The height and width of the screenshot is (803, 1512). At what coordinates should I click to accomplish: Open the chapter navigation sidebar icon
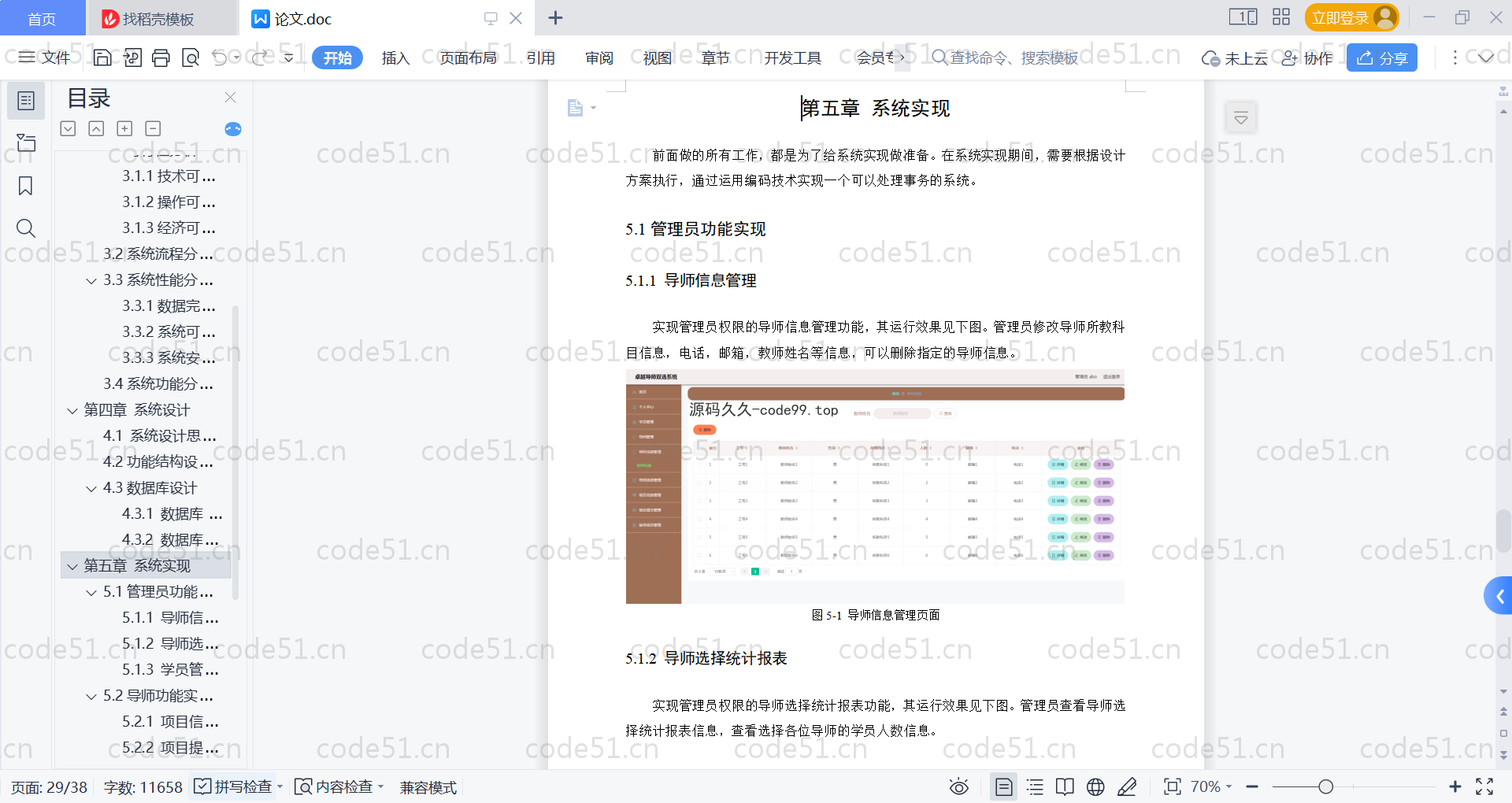pyautogui.click(x=26, y=142)
